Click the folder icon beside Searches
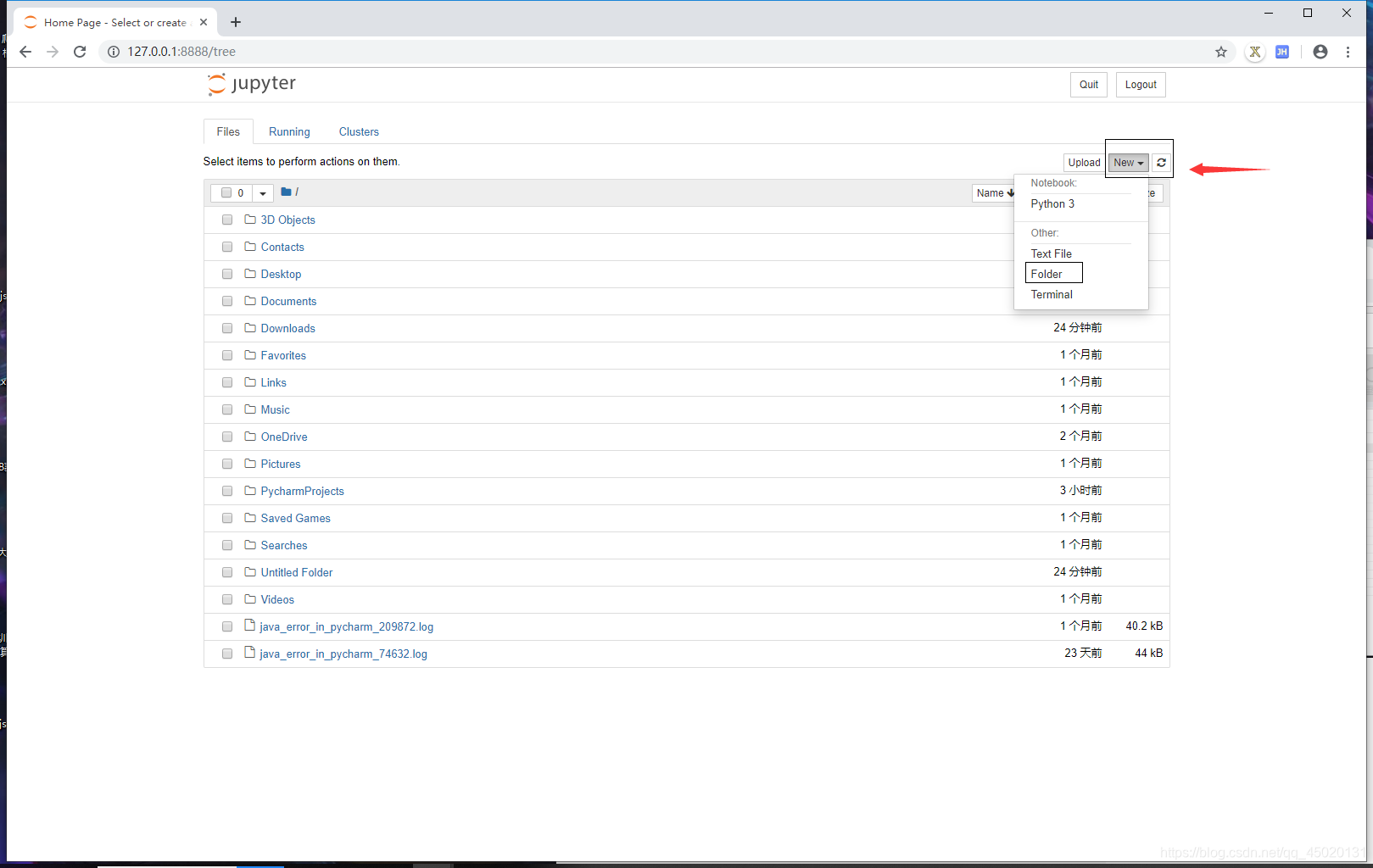 coord(250,545)
